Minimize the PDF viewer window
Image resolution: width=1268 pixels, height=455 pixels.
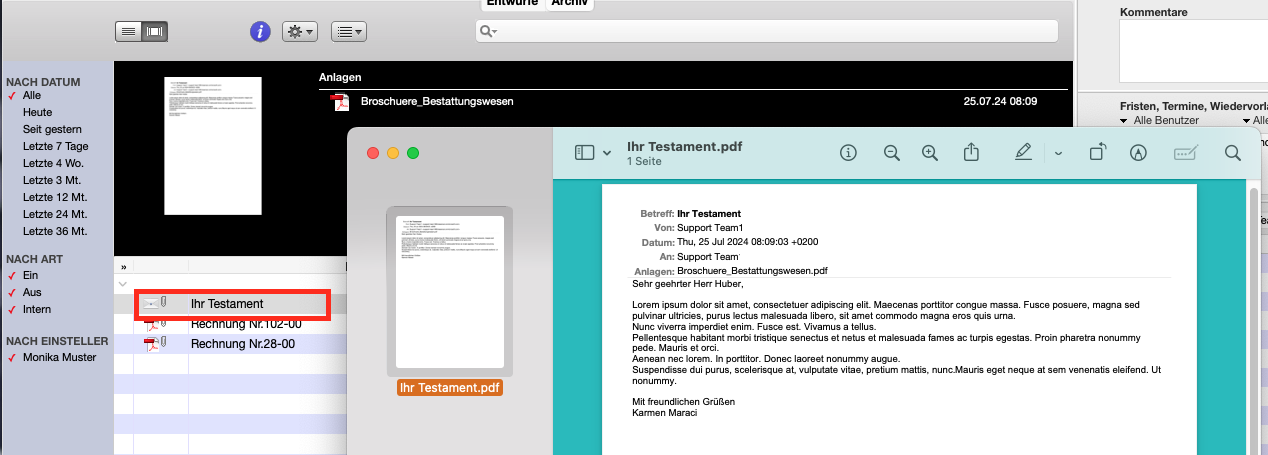393,153
